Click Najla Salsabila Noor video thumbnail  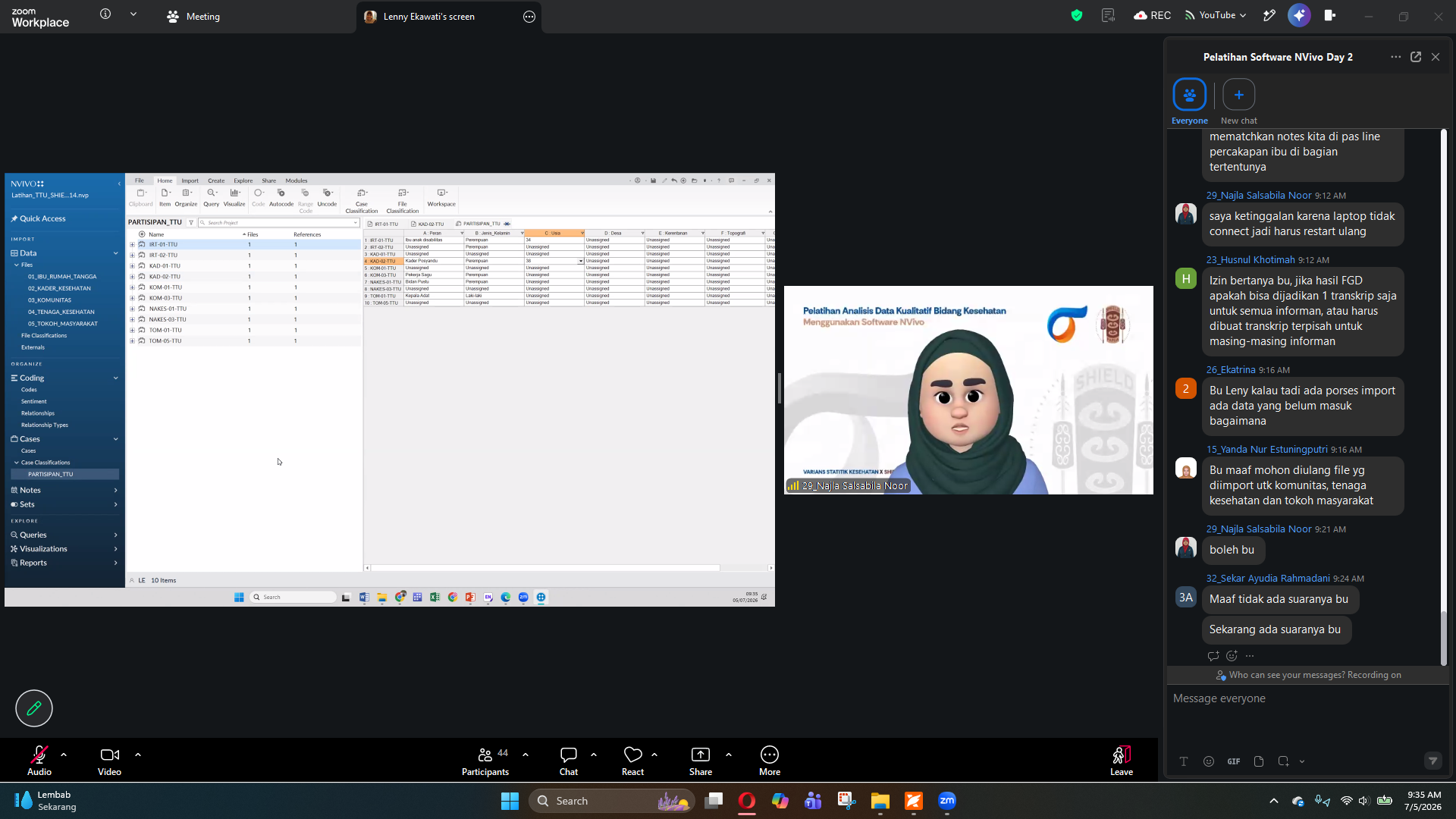968,390
